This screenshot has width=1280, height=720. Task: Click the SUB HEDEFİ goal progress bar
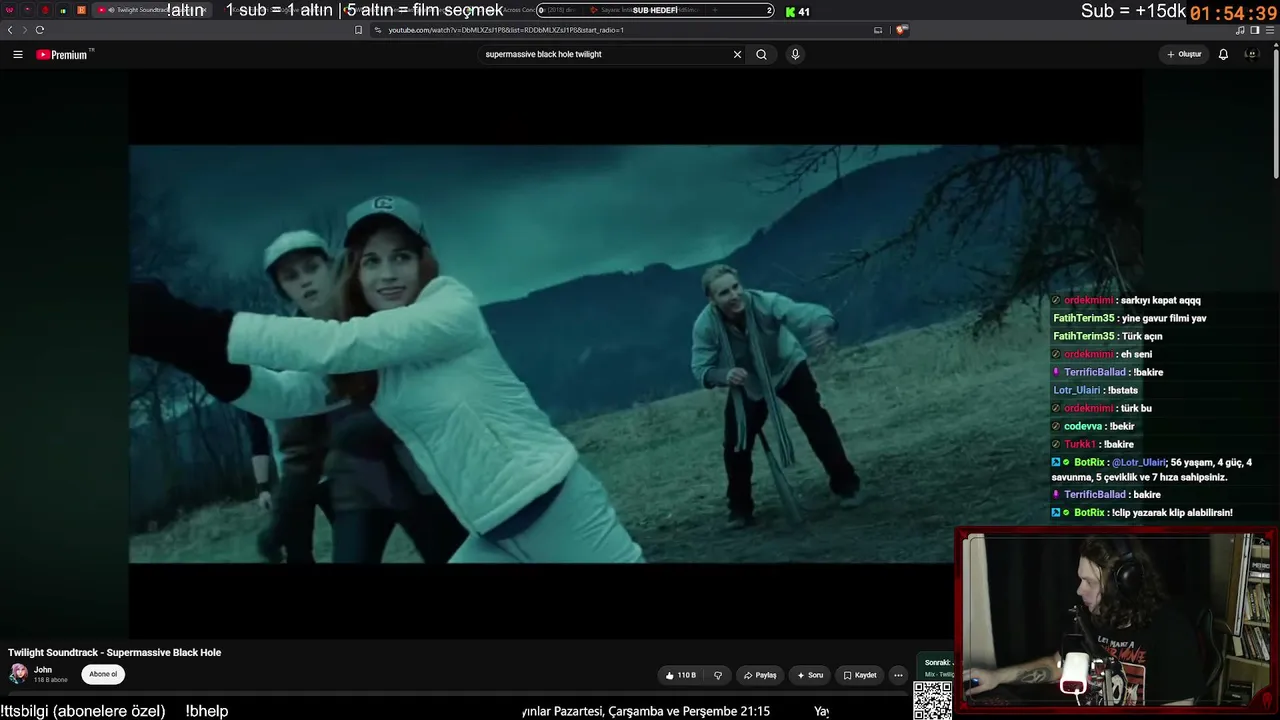(x=656, y=10)
